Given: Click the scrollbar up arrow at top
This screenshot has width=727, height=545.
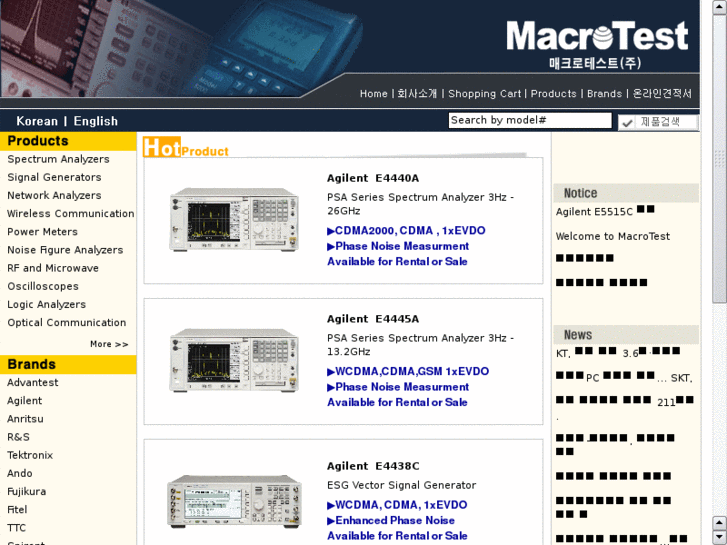Looking at the screenshot, I should pyautogui.click(x=719, y=6).
